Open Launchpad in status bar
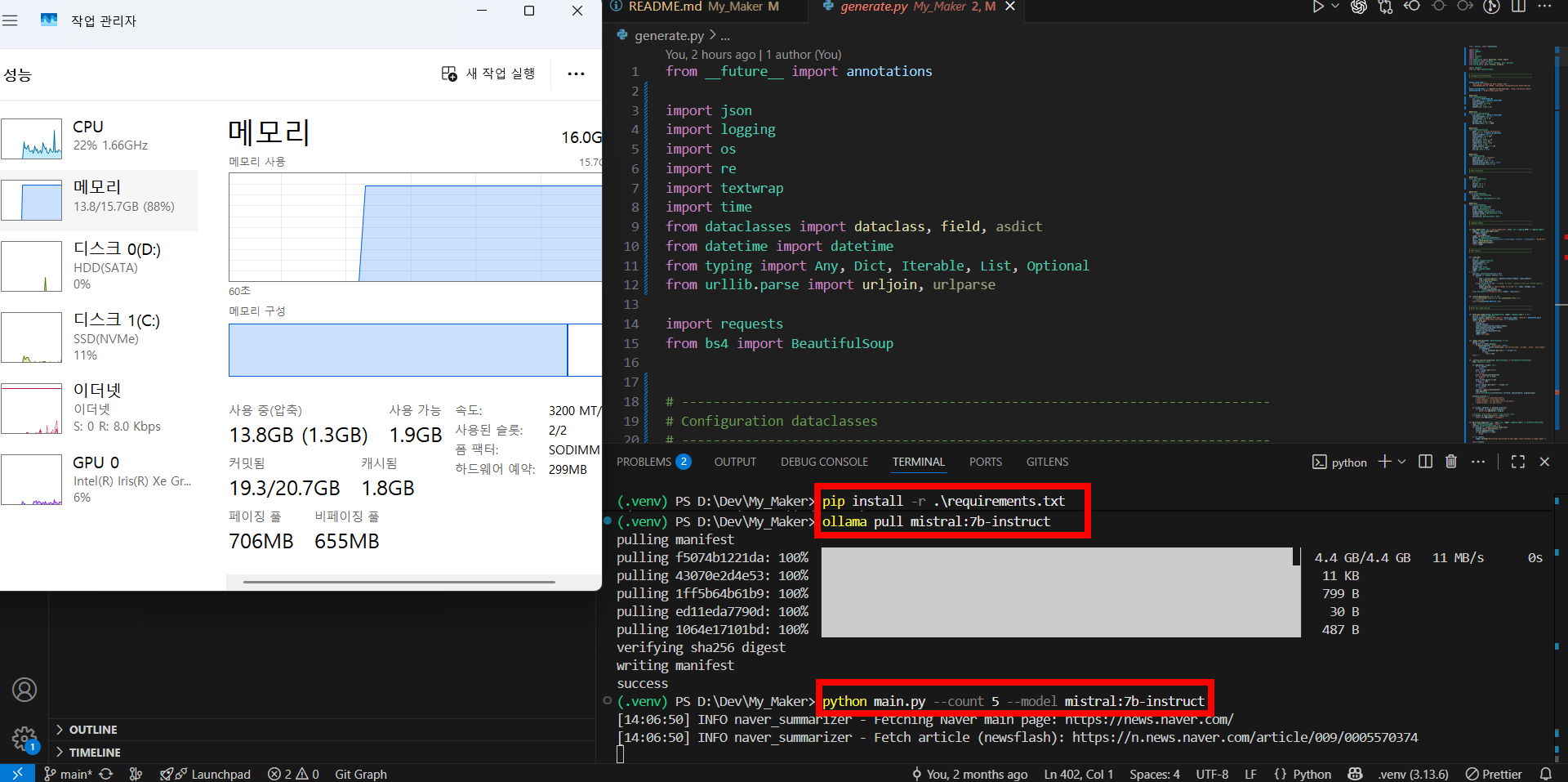 (206, 774)
